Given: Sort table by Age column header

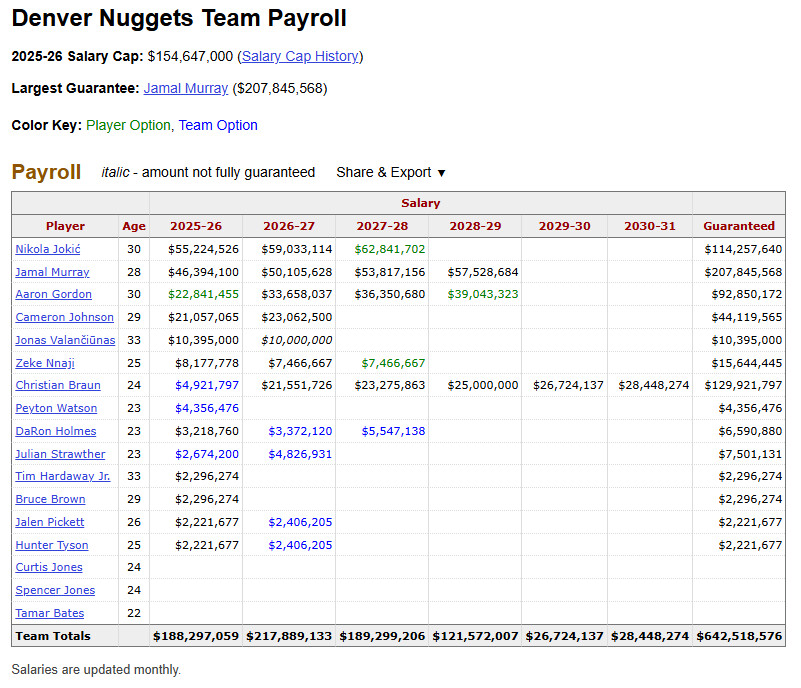Looking at the screenshot, I should [x=134, y=226].
